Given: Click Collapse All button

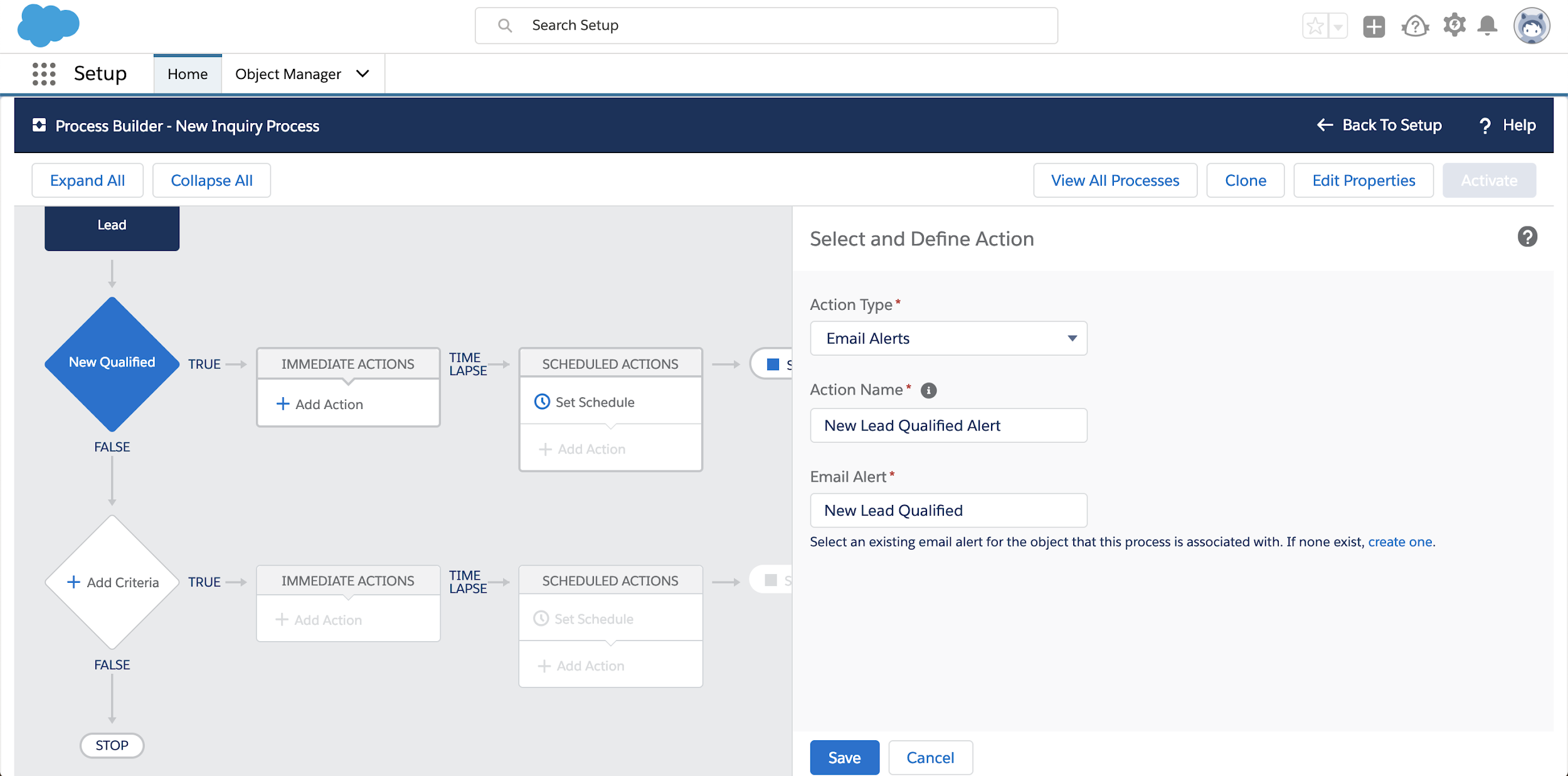Looking at the screenshot, I should pyautogui.click(x=211, y=181).
